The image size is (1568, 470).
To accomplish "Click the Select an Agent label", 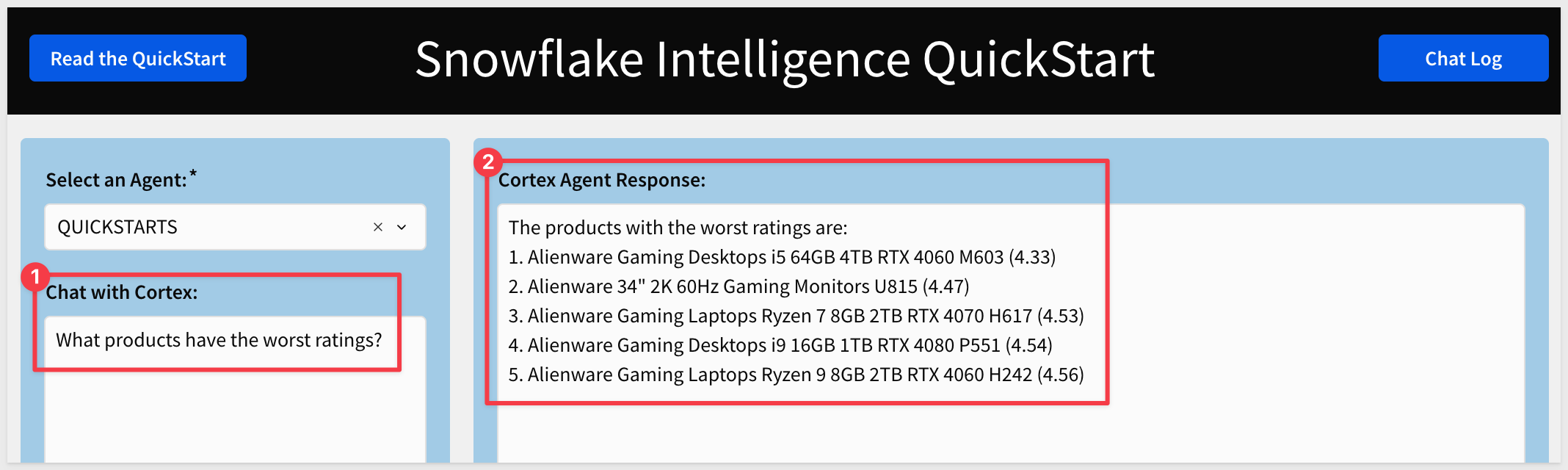I will click(116, 180).
